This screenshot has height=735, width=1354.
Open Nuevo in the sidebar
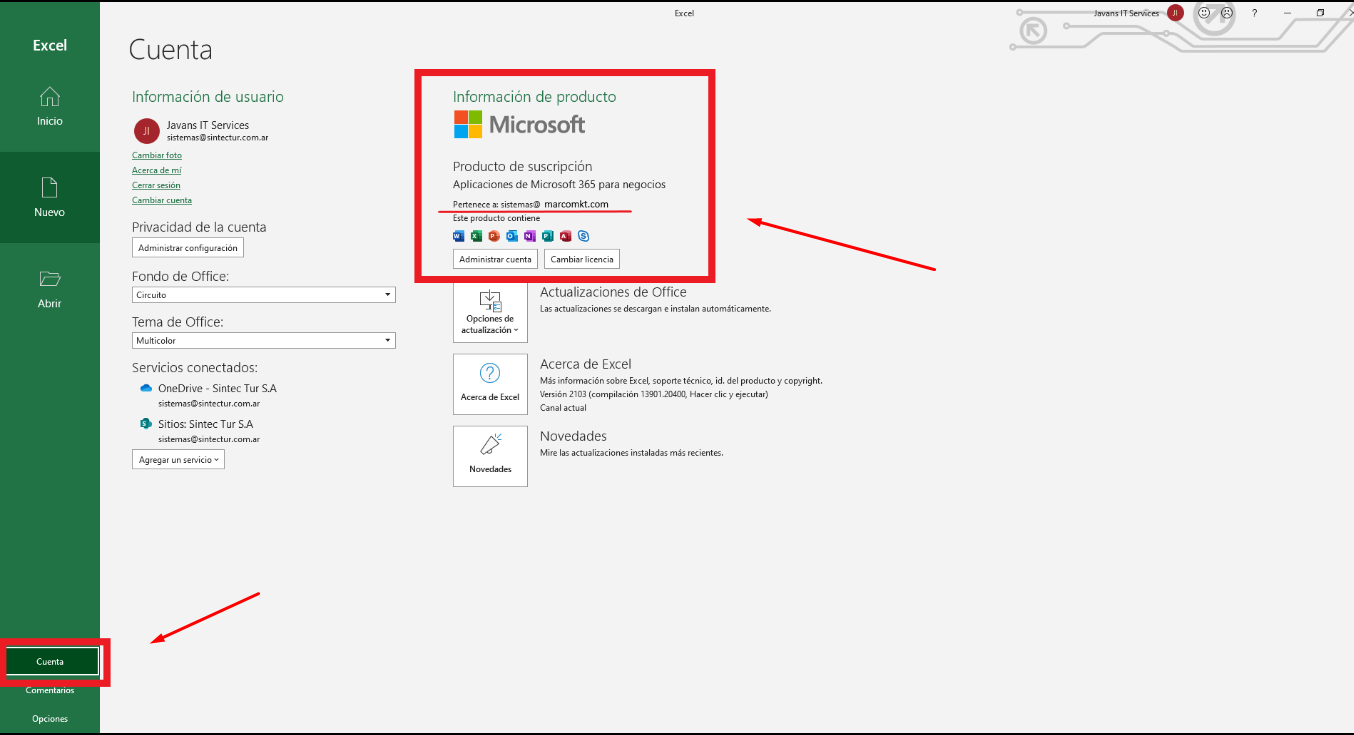[50, 198]
